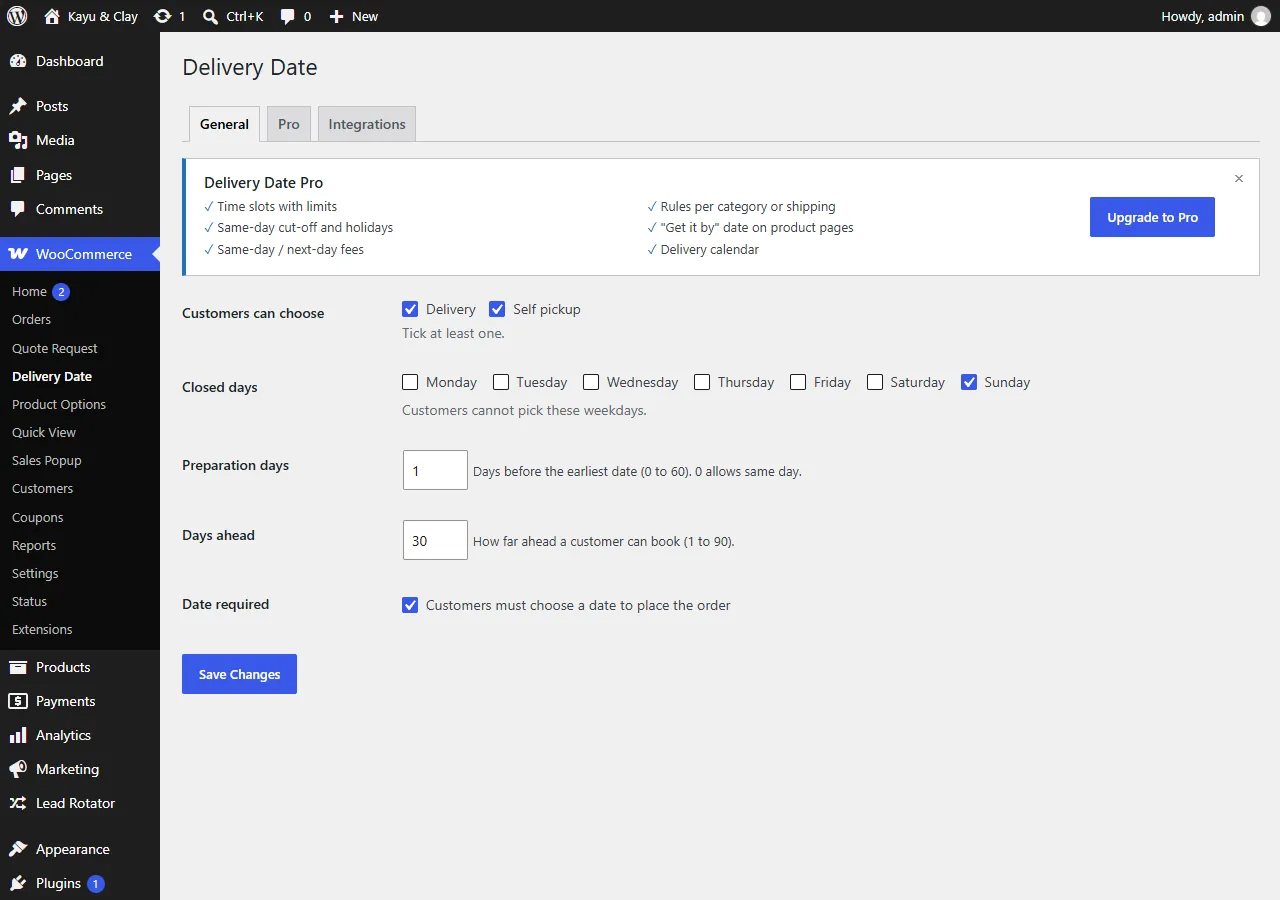The image size is (1280, 900).
Task: Open Dashboard via its gauge icon
Action: (18, 61)
